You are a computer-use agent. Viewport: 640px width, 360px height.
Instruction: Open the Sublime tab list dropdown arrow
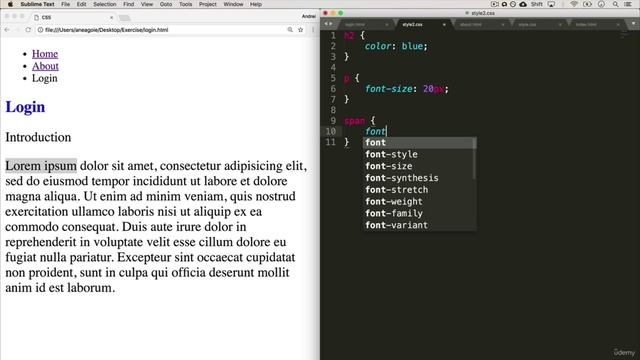[633, 24]
